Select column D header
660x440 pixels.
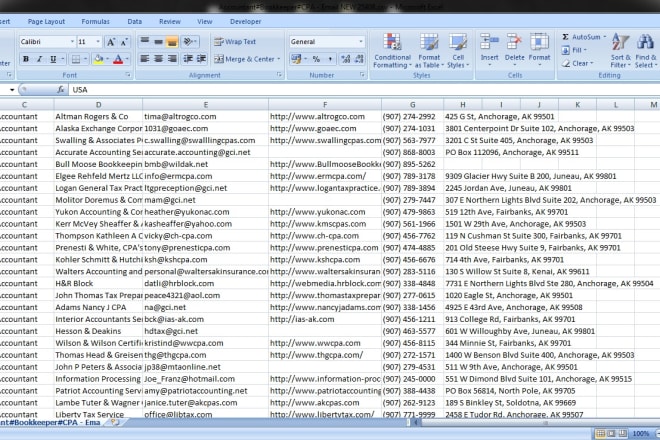tap(98, 104)
